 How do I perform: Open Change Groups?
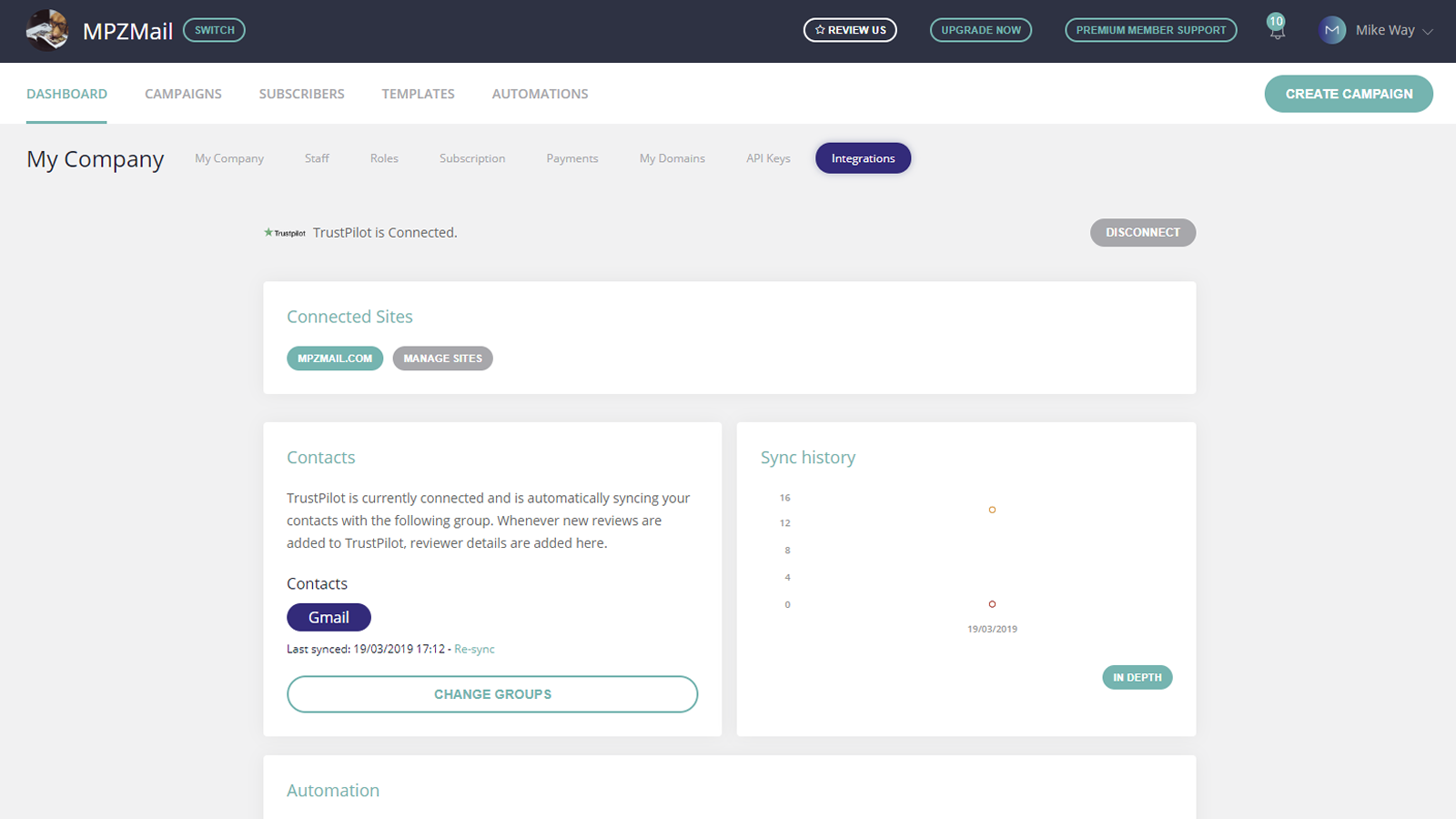tap(492, 694)
